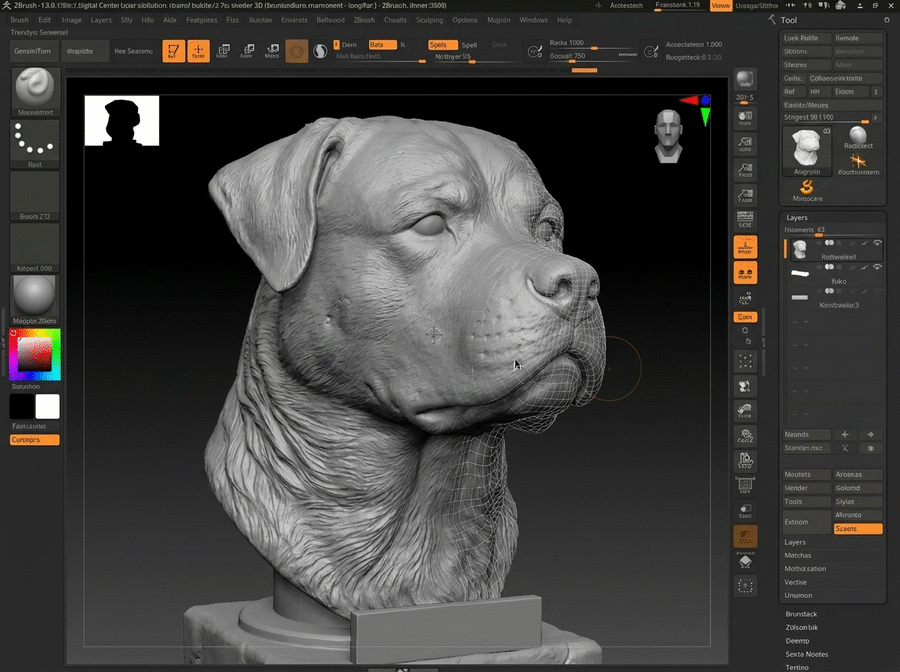Click the dark orange hand icon on shelf

coord(745,537)
